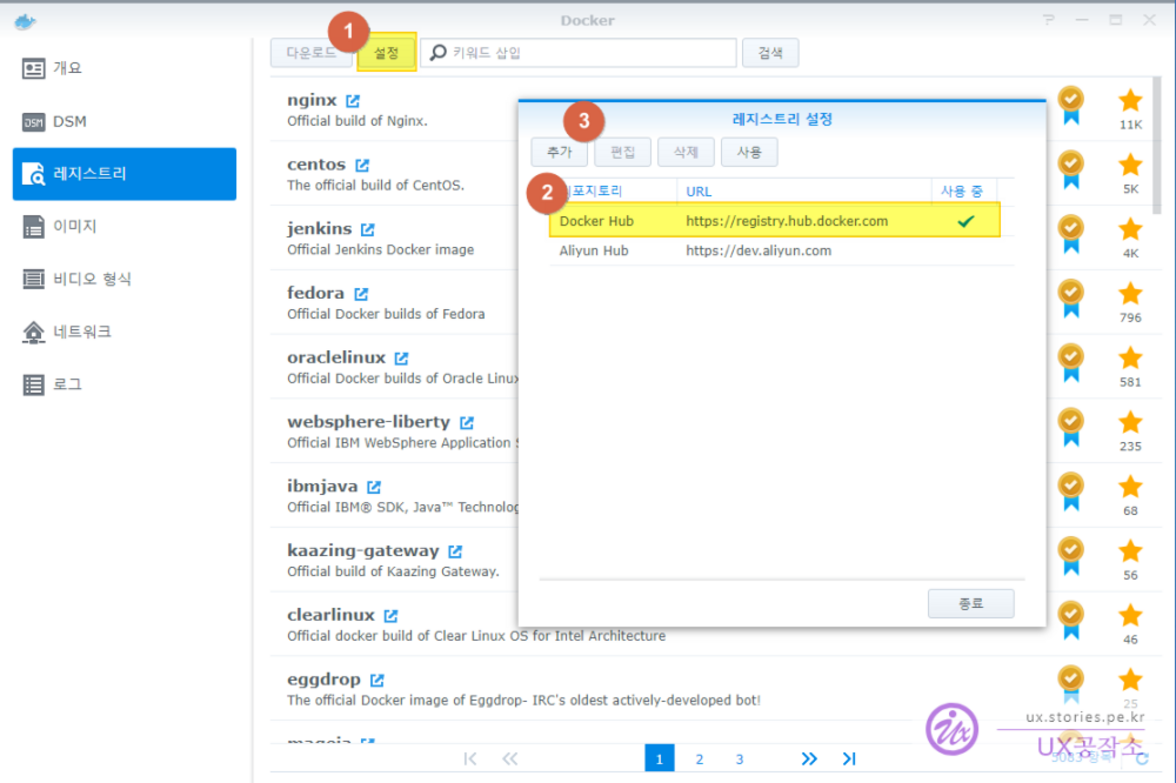1176x783 pixels.
Task: Go to the last page arrow icon
Action: 849,759
